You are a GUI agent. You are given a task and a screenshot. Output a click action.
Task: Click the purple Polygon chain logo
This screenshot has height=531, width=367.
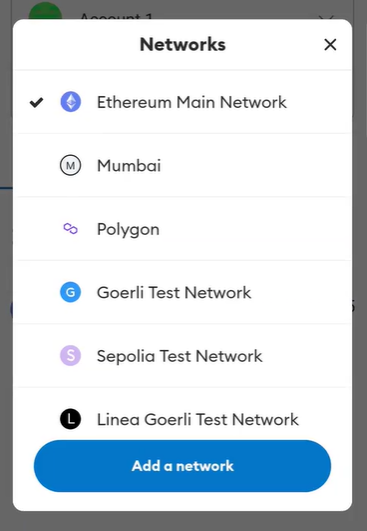[x=70, y=229]
